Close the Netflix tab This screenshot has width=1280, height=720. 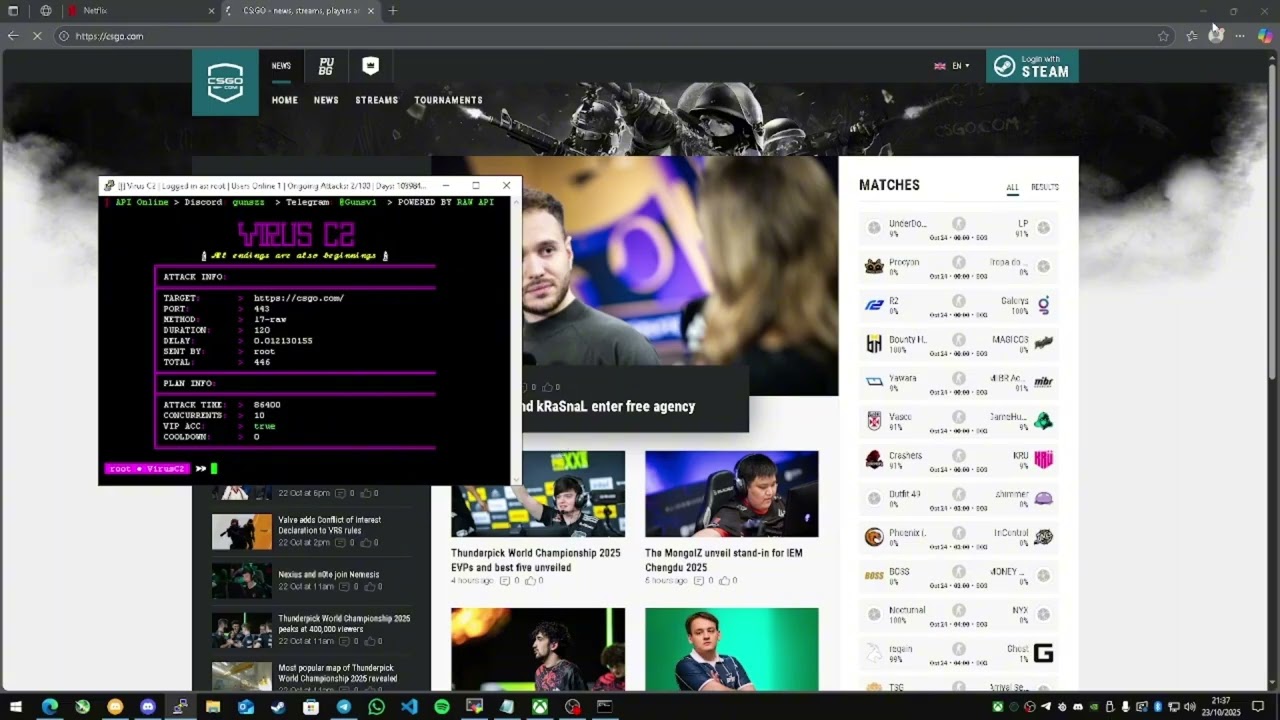pyautogui.click(x=211, y=11)
